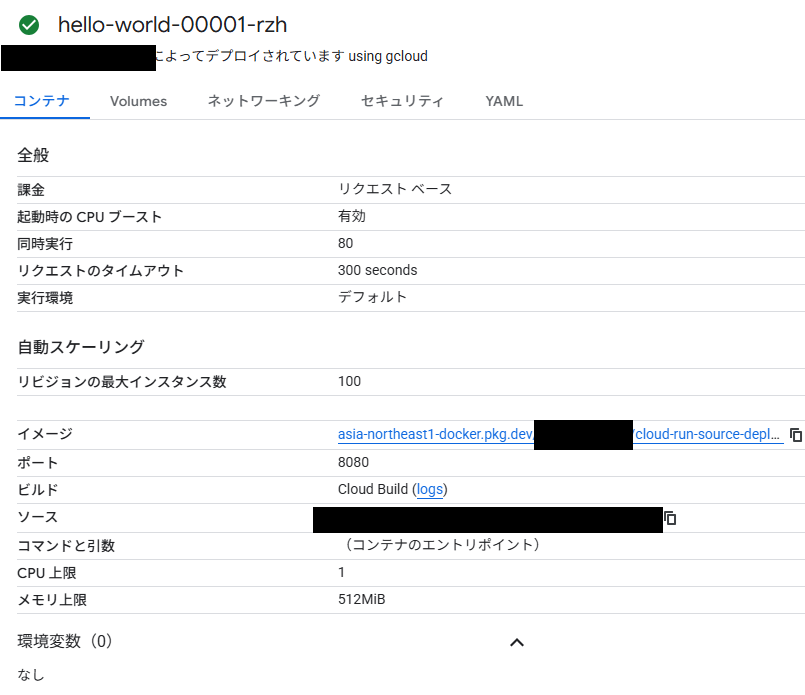Open the asia-northeast1-docker.pkg.dev image link
The width and height of the screenshot is (805, 695).
coord(435,435)
